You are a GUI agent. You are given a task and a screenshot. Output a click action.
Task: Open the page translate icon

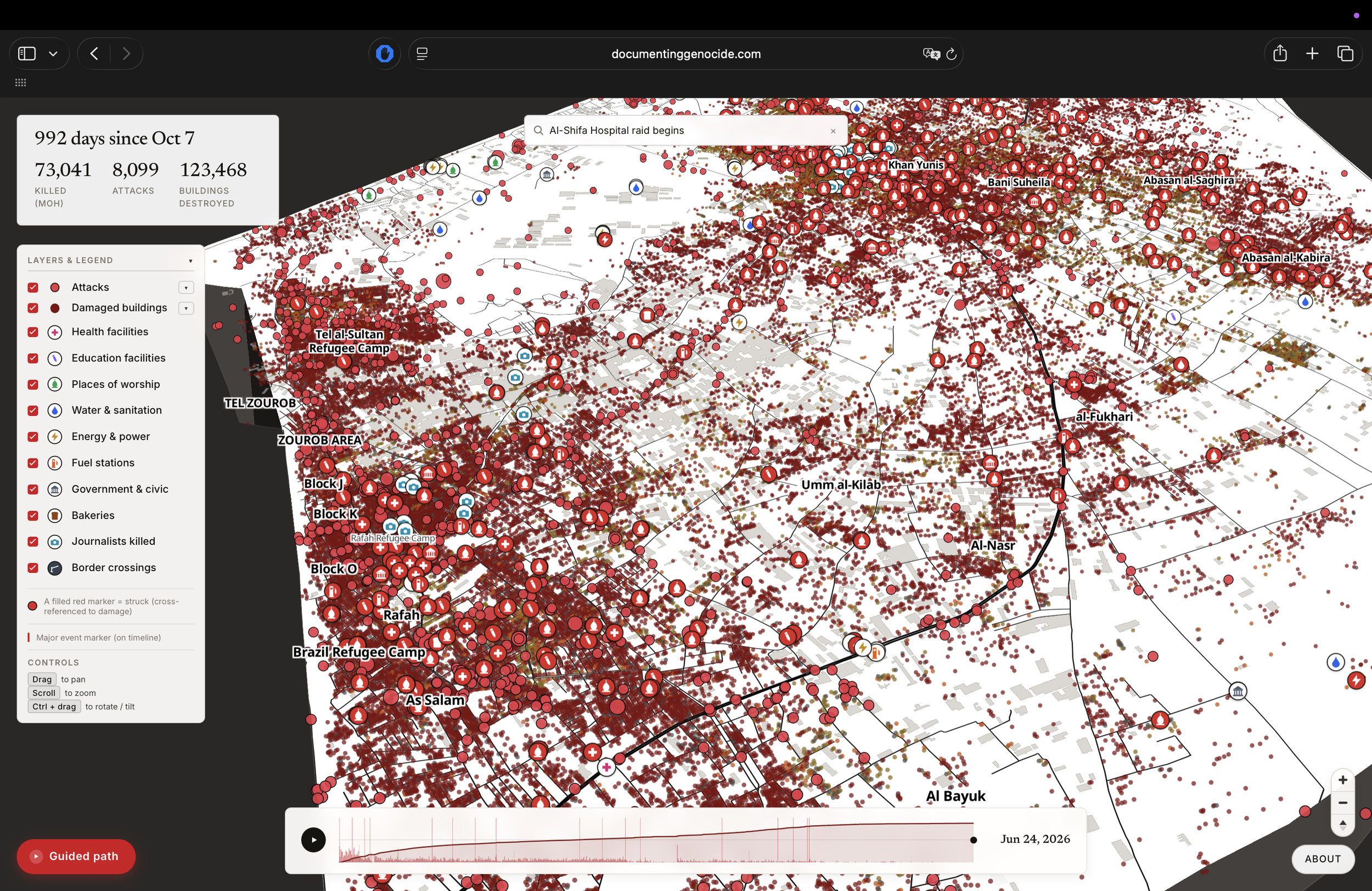pyautogui.click(x=931, y=54)
